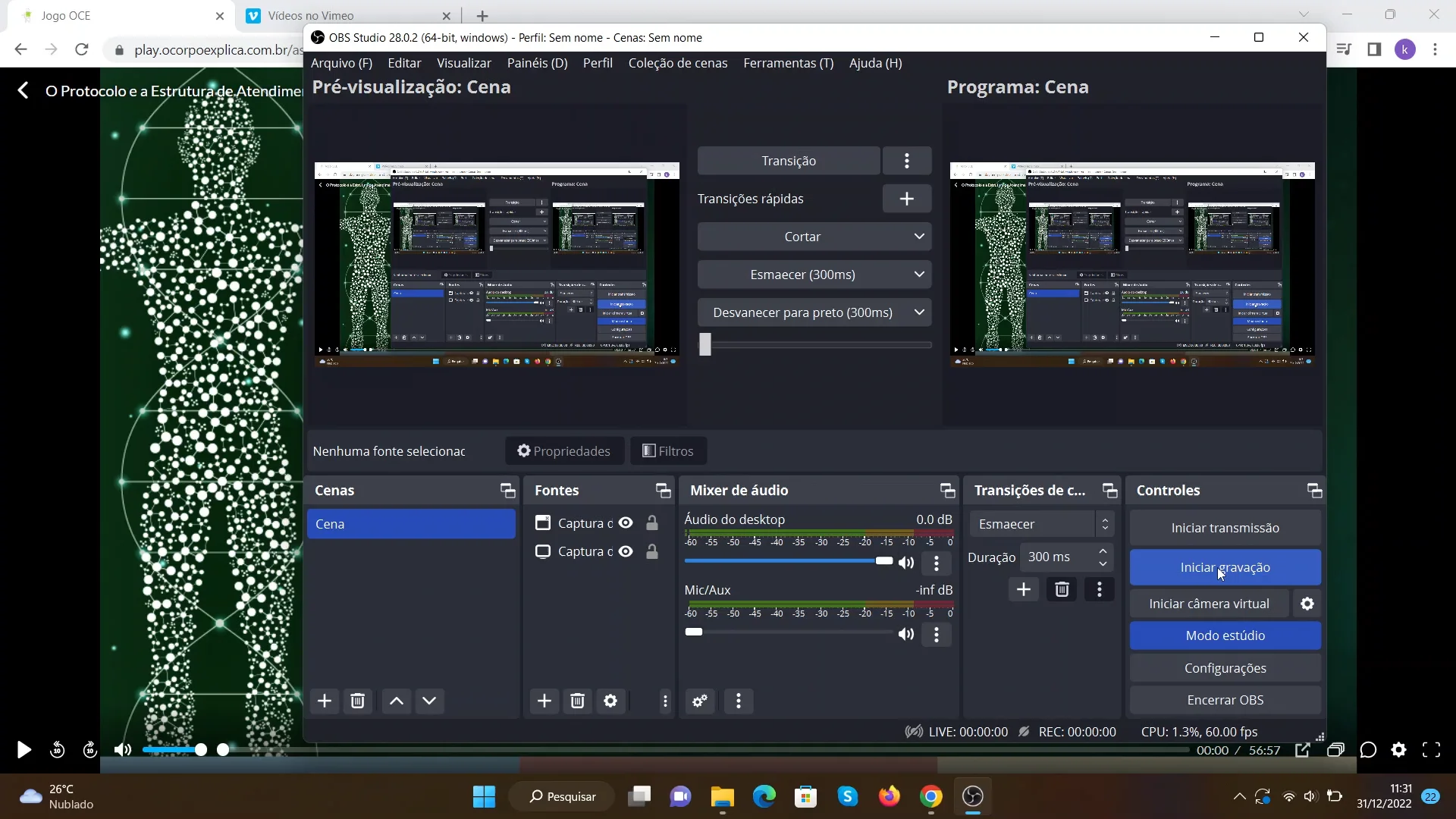Open Desvanecer para preto dropdown arrow

coord(919,312)
